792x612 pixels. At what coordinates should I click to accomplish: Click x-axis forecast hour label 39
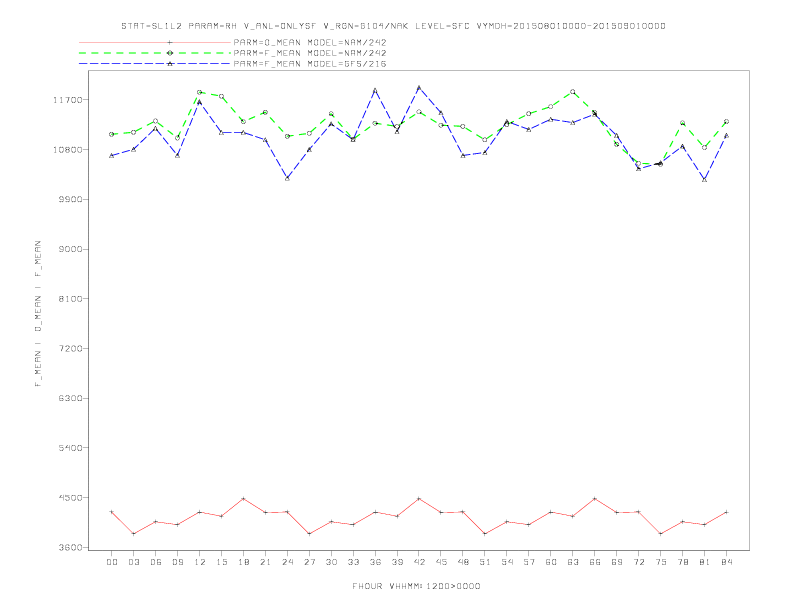coord(398,562)
